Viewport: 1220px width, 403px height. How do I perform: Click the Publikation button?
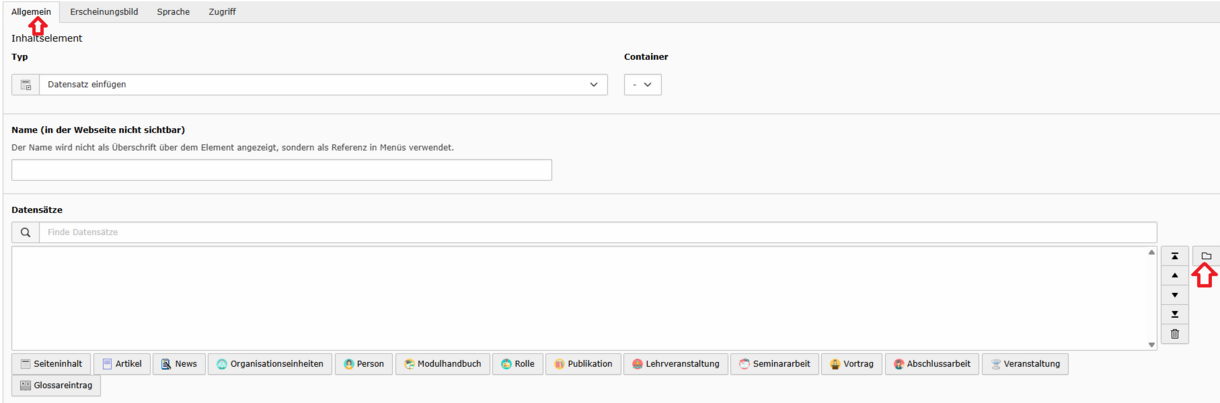583,364
